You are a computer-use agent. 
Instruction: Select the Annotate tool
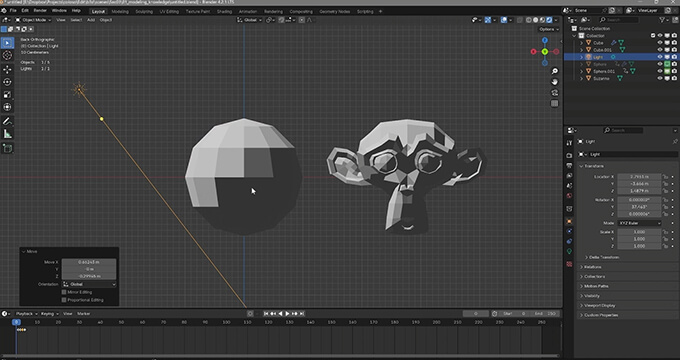coord(7,121)
